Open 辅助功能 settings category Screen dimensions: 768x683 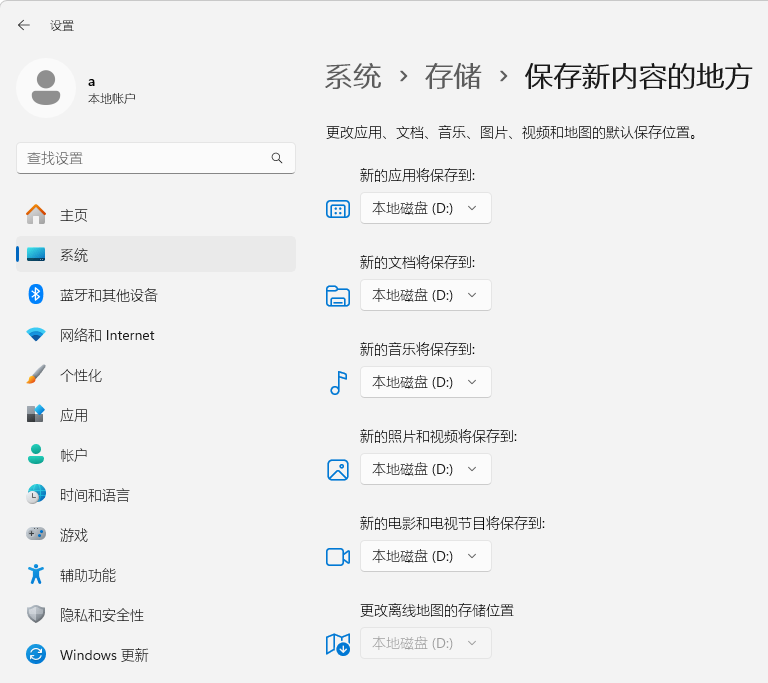[x=156, y=575]
